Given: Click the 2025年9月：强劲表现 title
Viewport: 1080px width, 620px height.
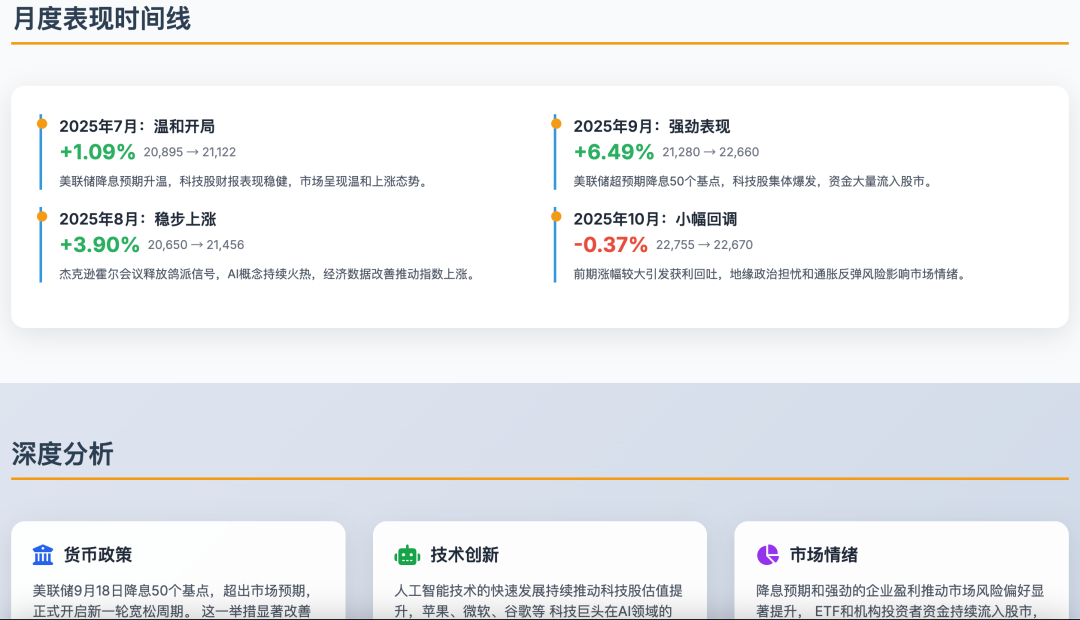Looking at the screenshot, I should pos(651,126).
